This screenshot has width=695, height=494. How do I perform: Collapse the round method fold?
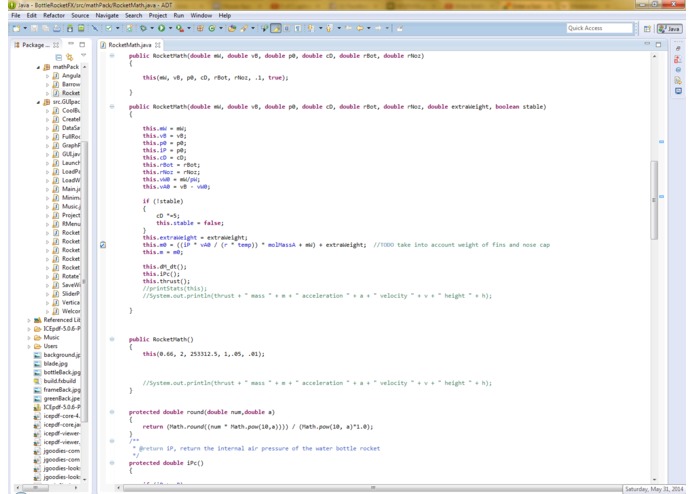point(112,412)
